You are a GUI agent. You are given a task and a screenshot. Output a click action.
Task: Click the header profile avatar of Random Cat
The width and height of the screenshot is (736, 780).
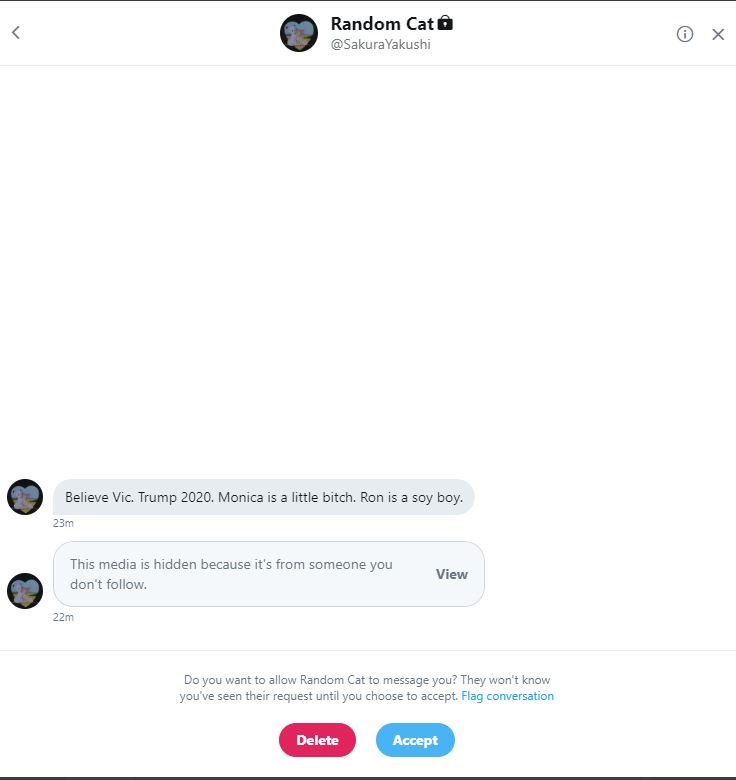(298, 33)
